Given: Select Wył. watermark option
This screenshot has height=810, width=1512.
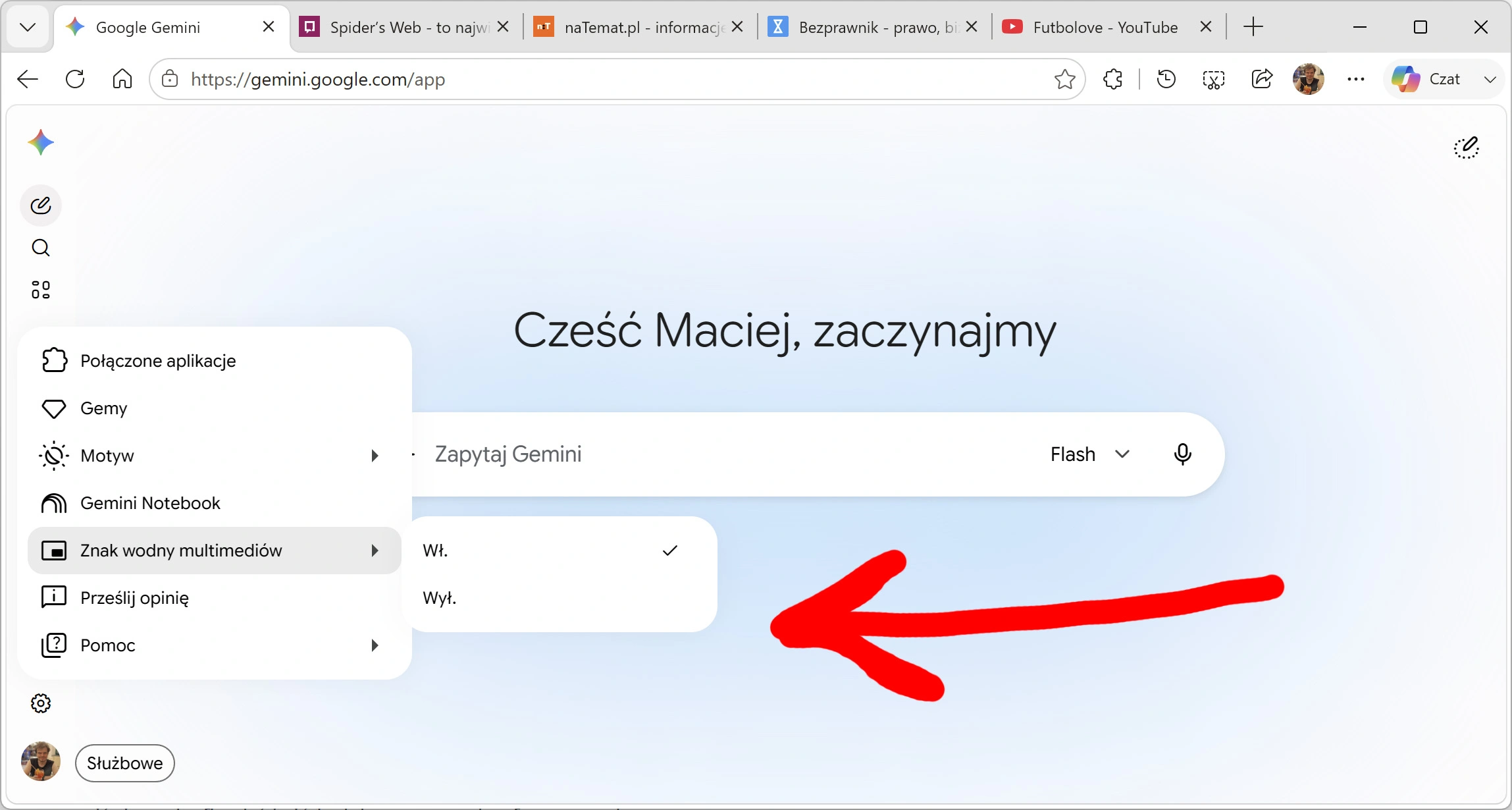Looking at the screenshot, I should tap(560, 598).
